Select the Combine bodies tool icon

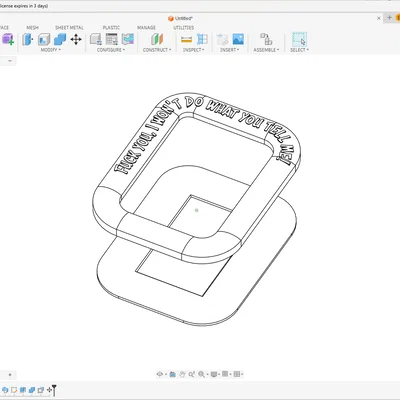(x=60, y=39)
